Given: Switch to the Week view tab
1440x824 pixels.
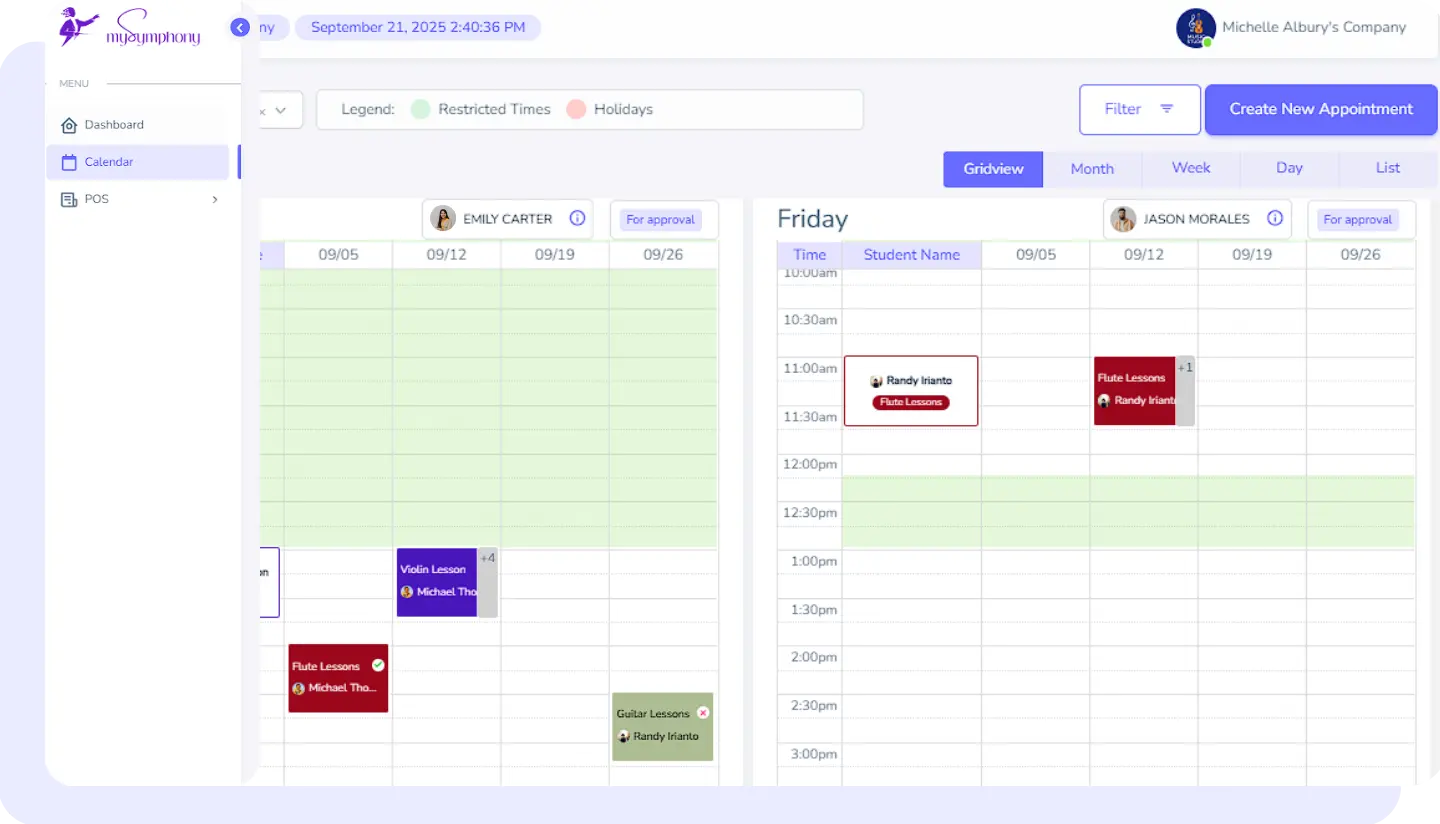Looking at the screenshot, I should point(1191,168).
